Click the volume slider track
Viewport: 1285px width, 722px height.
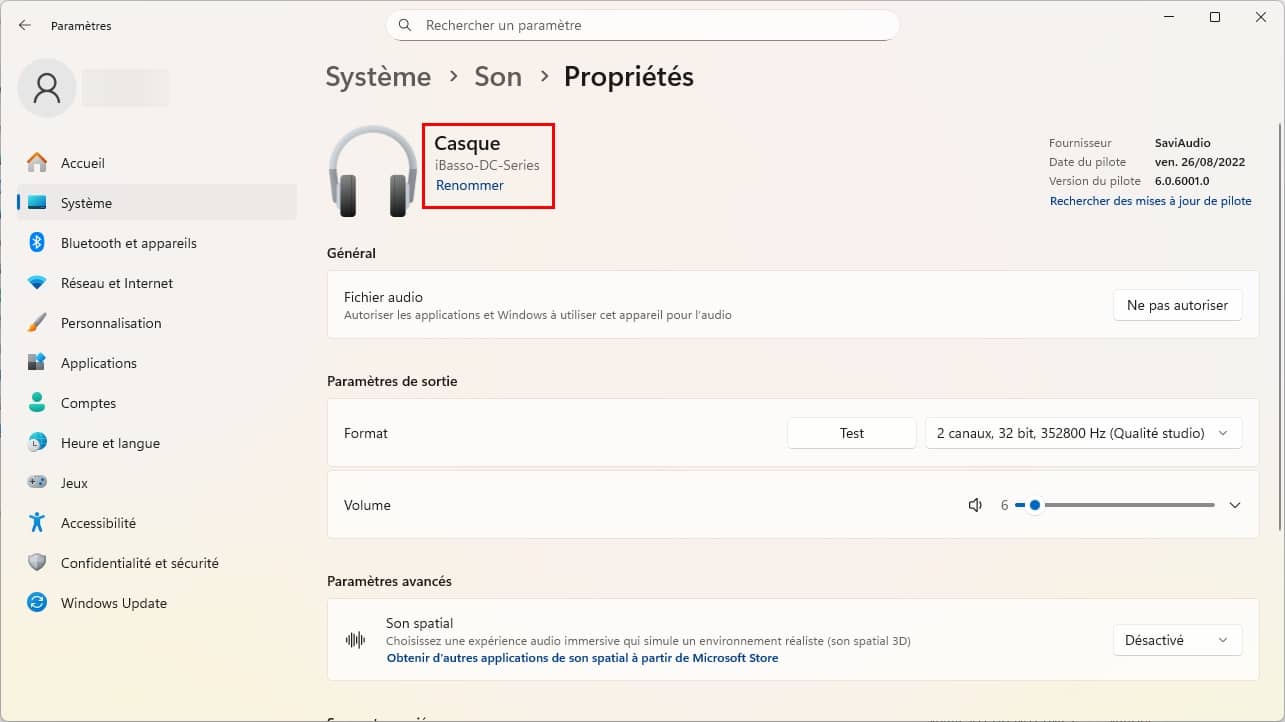coord(1128,505)
